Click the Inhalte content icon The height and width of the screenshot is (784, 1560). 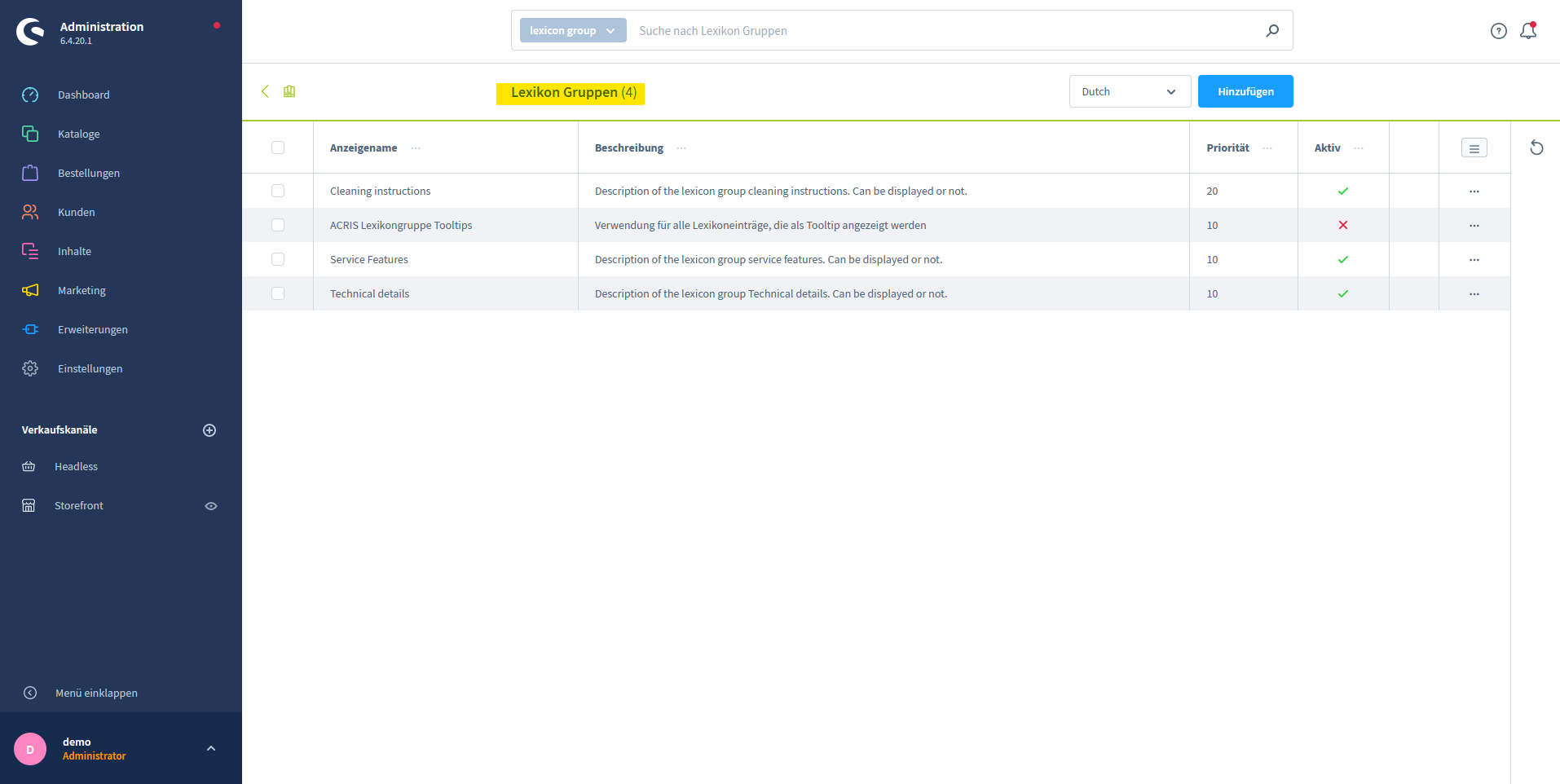[30, 251]
